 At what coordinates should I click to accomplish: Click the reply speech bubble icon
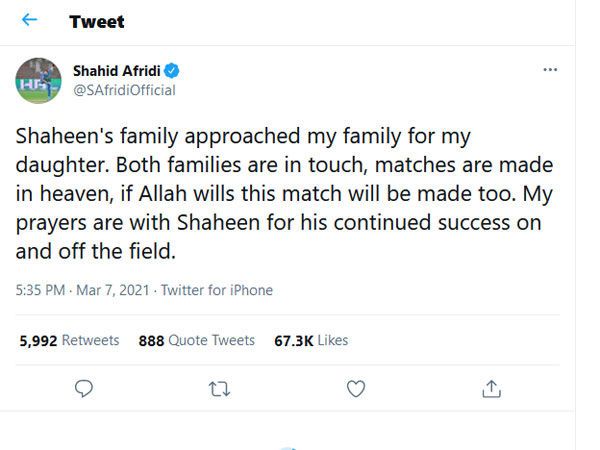pyautogui.click(x=84, y=387)
